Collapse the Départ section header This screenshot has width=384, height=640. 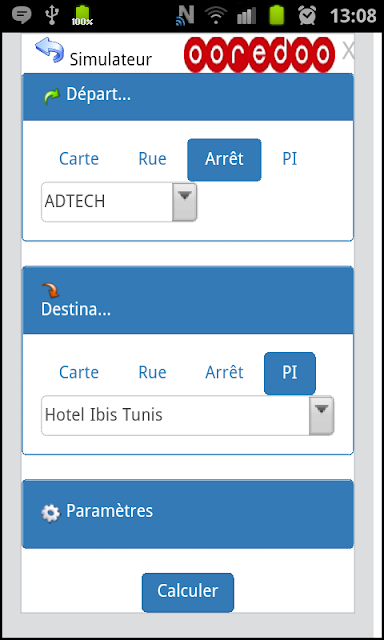coord(188,97)
